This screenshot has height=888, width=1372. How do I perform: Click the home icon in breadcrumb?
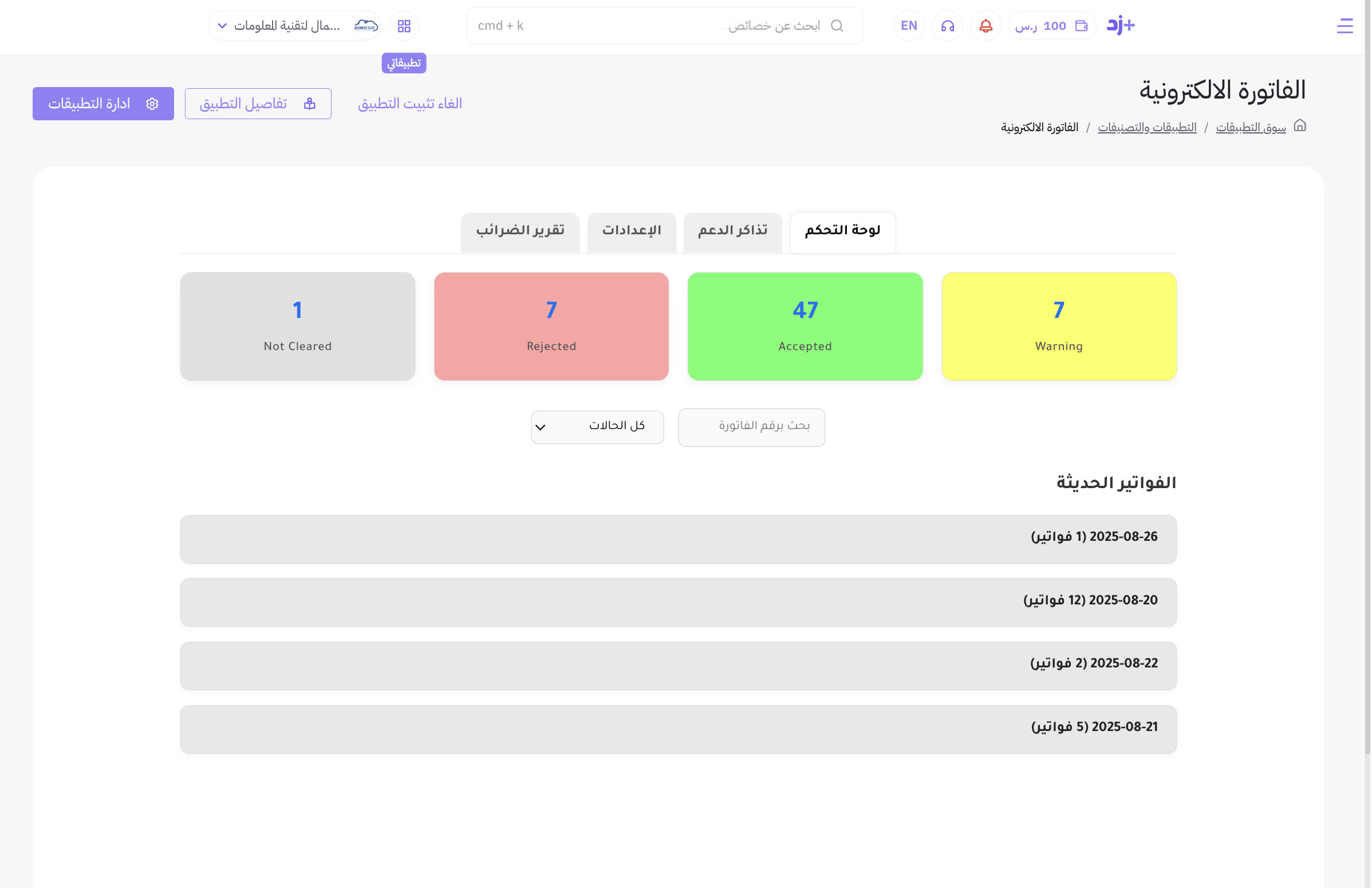tap(1300, 125)
